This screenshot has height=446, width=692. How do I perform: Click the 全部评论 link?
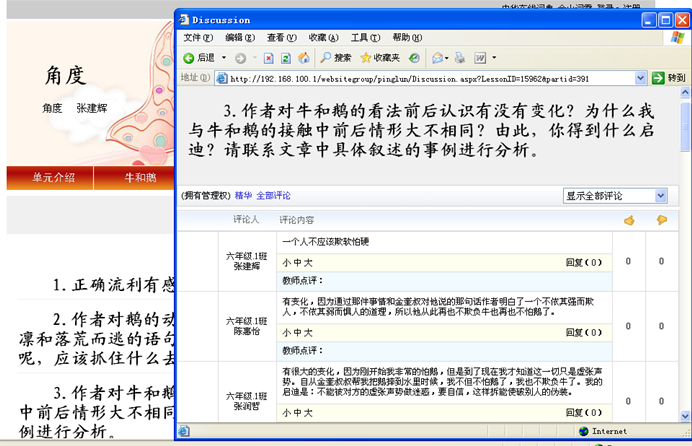tap(273, 196)
